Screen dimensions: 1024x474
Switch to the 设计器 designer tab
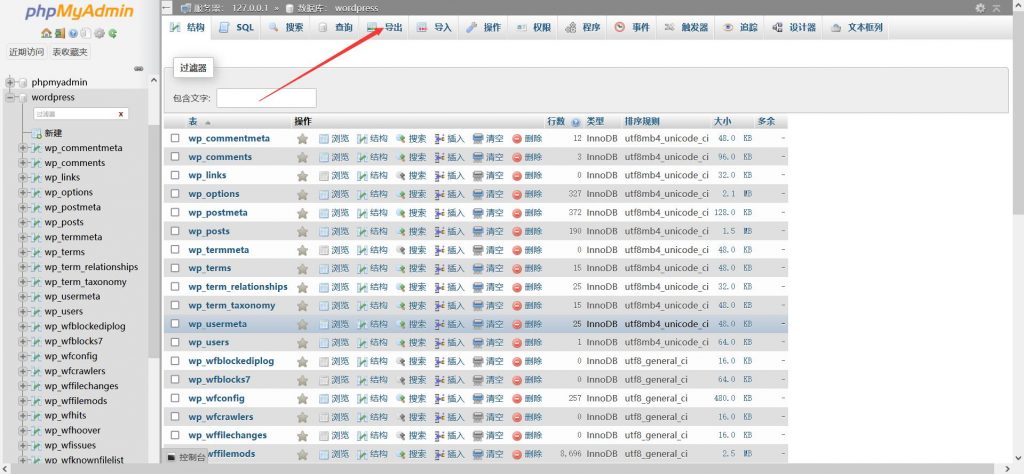(x=794, y=27)
